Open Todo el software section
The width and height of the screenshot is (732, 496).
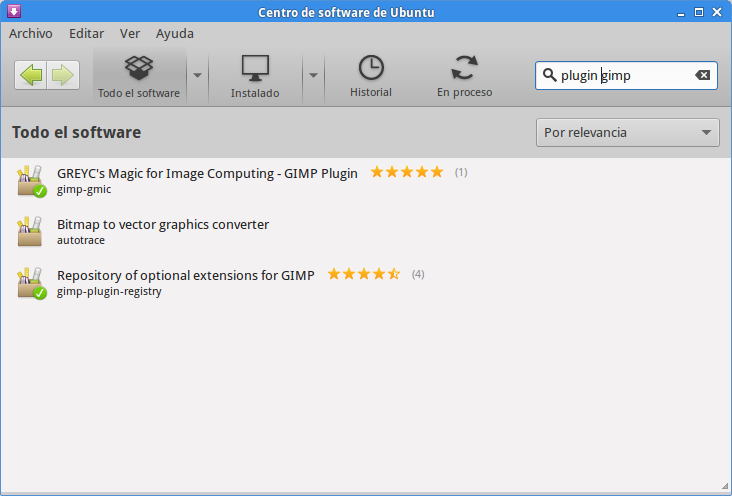click(139, 76)
